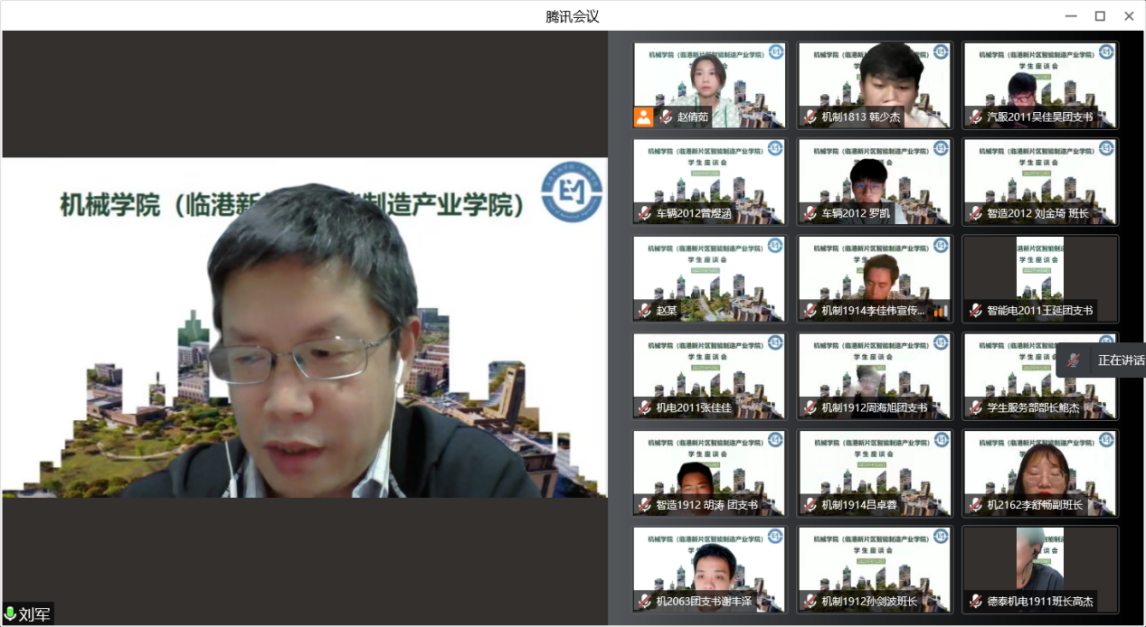The image size is (1146, 627).
Task: Maximize the 腾讯会议 window
Action: click(x=1100, y=16)
